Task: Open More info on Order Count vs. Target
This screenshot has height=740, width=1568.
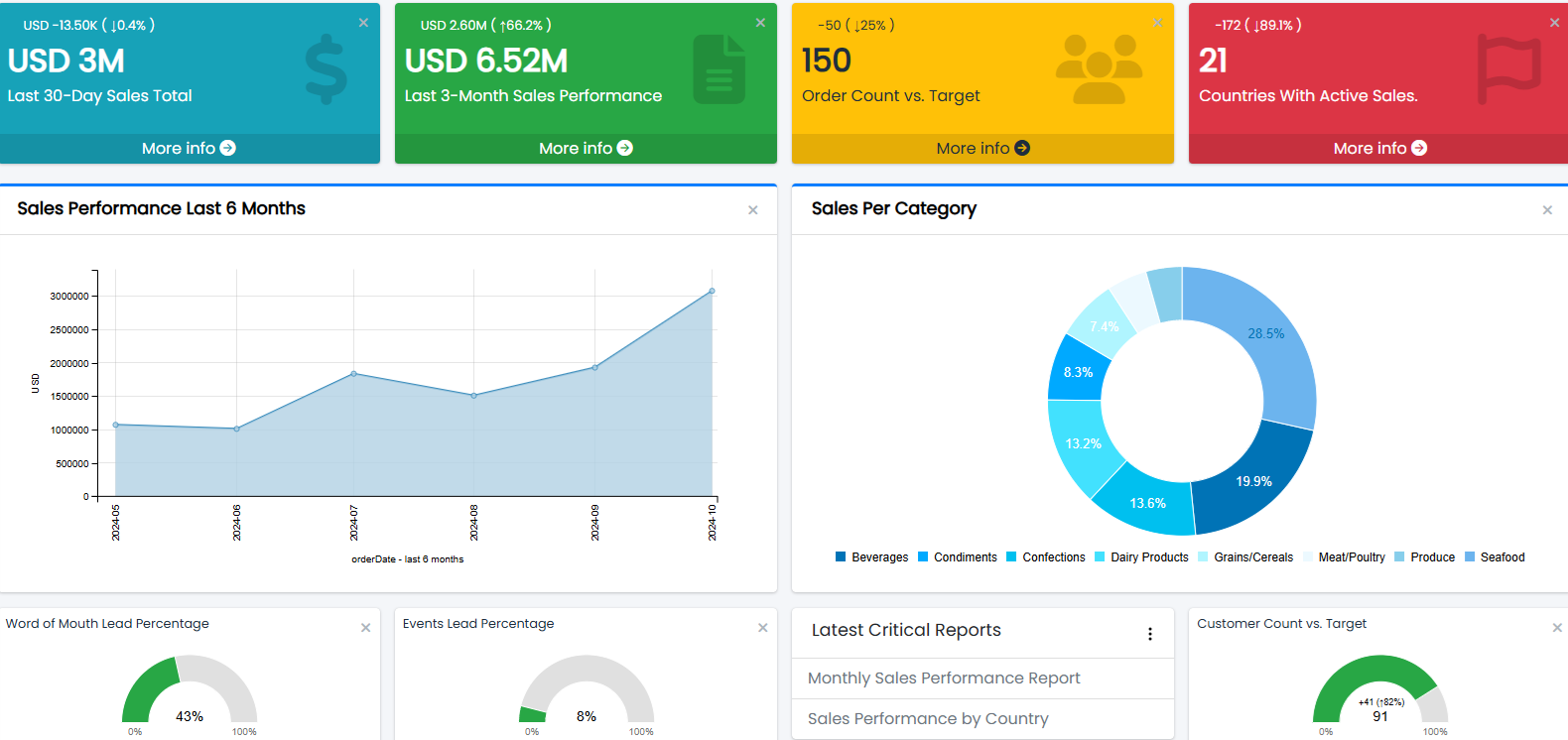Action: [x=982, y=148]
